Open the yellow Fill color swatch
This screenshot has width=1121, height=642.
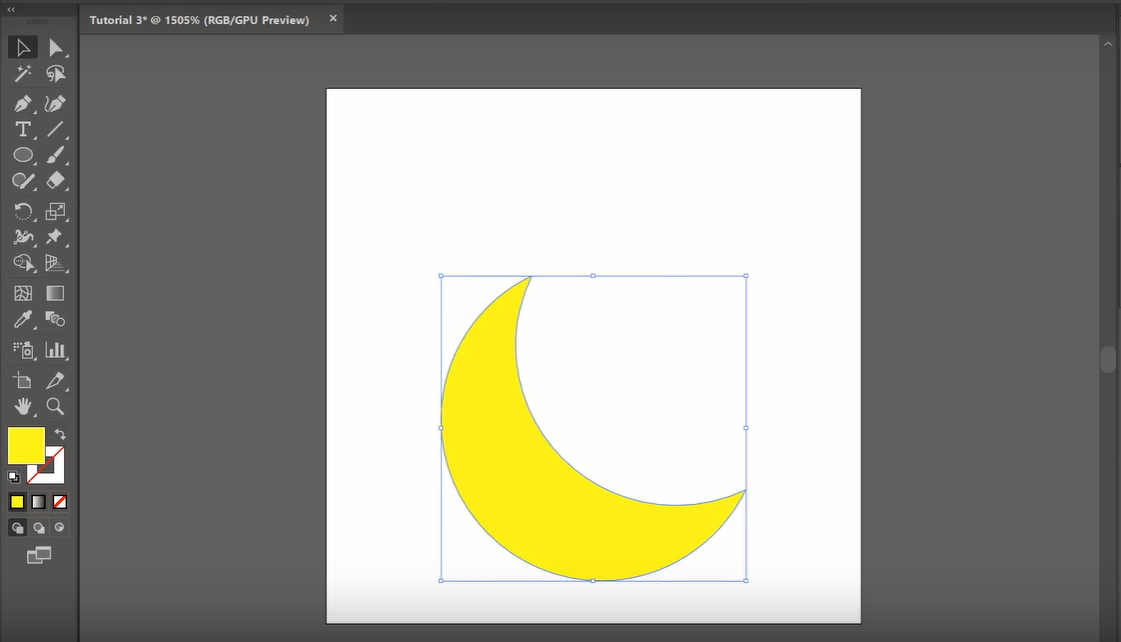pos(26,445)
